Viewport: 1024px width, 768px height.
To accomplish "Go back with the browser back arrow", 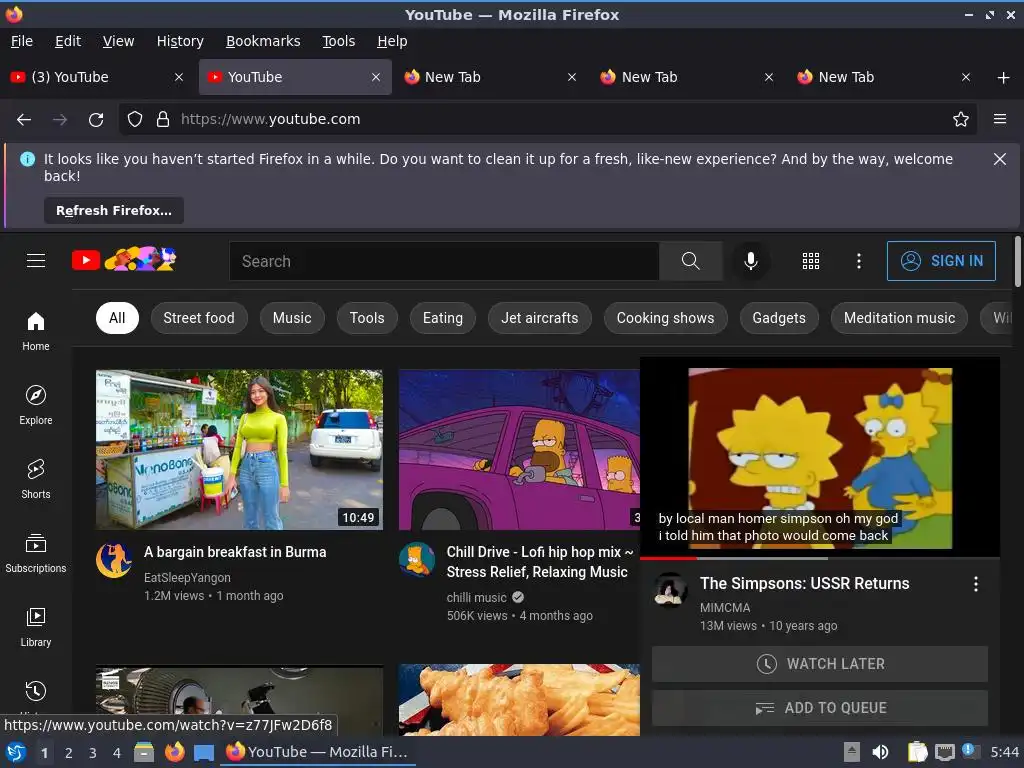I will pyautogui.click(x=24, y=119).
